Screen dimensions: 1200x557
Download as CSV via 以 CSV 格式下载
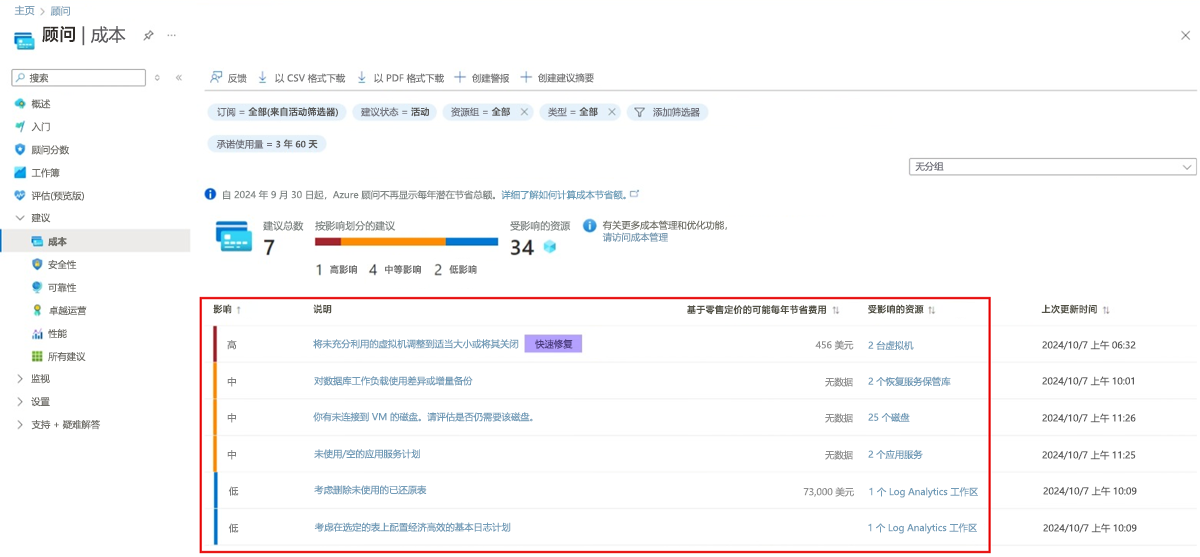(x=301, y=78)
